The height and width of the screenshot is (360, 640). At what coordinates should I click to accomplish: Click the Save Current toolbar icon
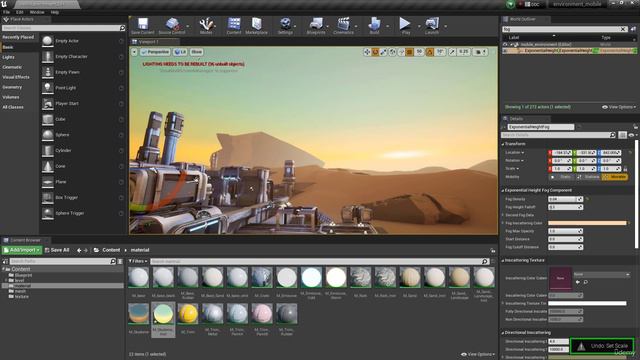point(142,26)
